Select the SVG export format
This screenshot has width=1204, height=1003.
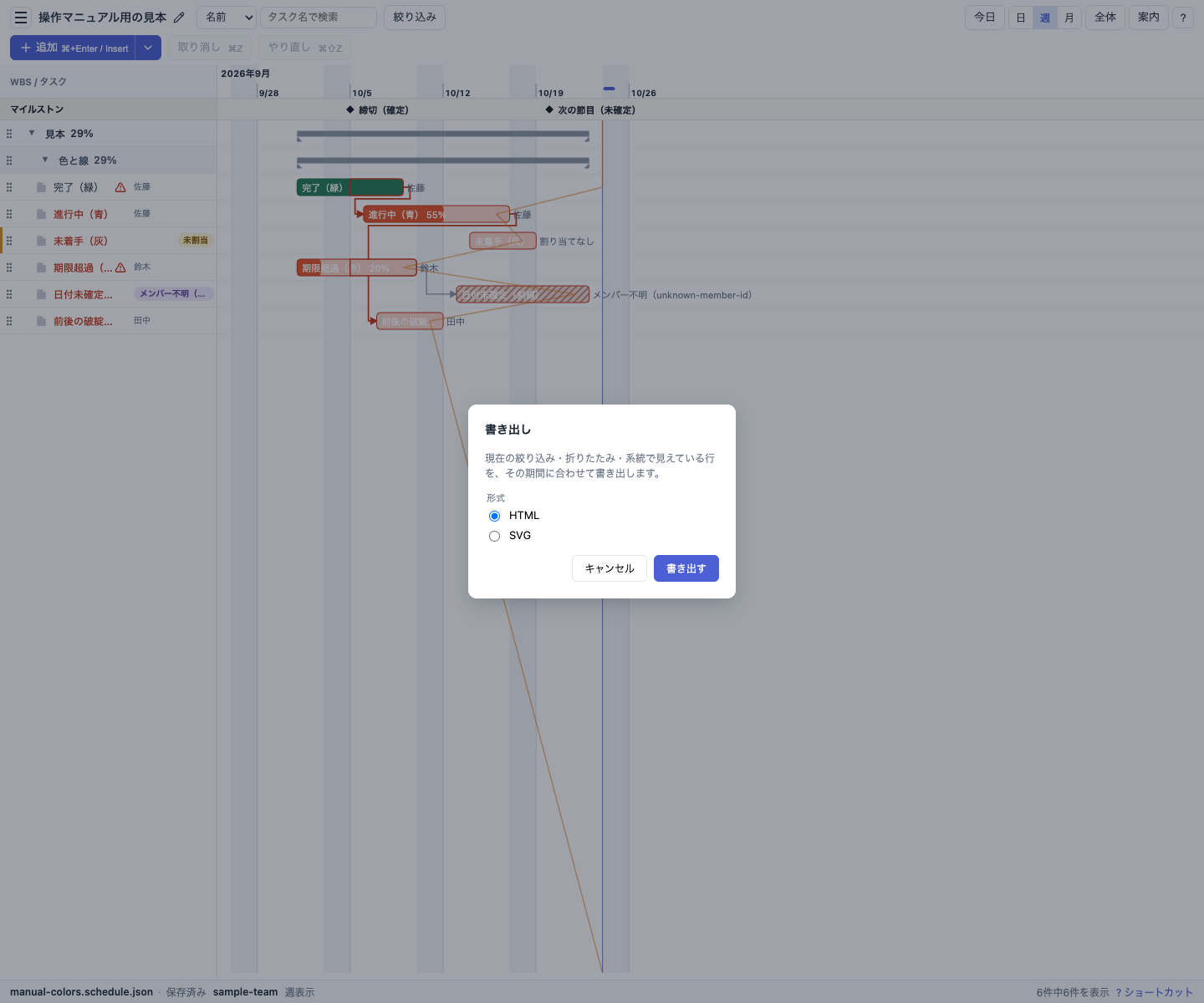coord(495,536)
